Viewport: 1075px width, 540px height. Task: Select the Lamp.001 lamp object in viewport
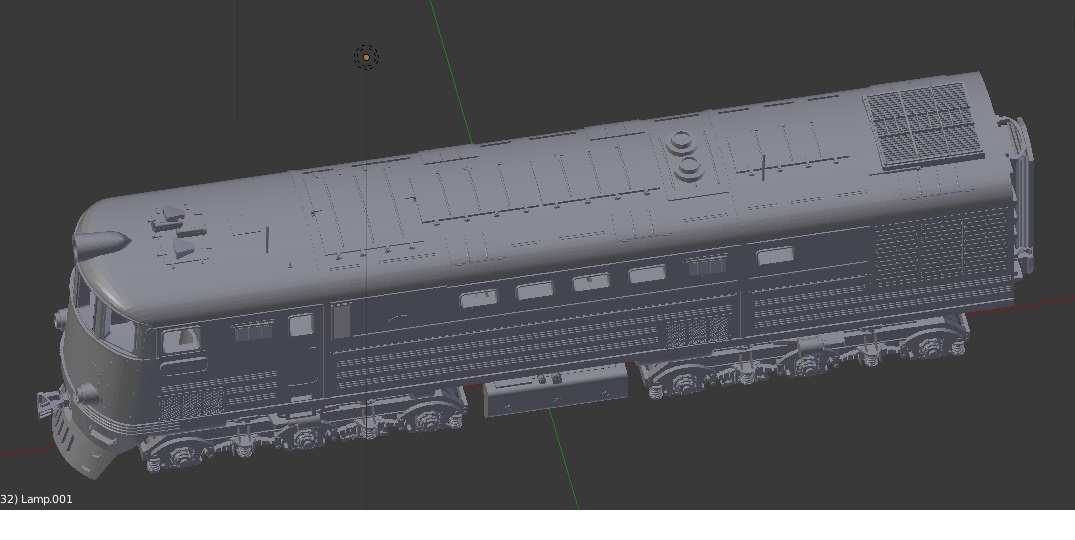coord(366,57)
